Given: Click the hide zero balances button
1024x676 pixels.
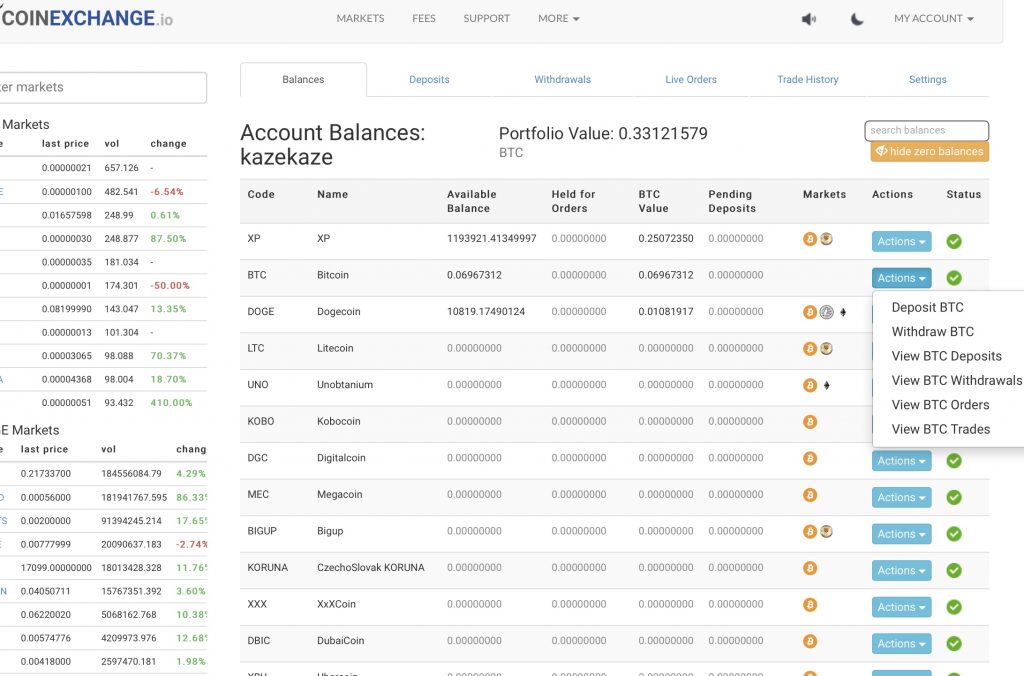Looking at the screenshot, I should click(929, 152).
